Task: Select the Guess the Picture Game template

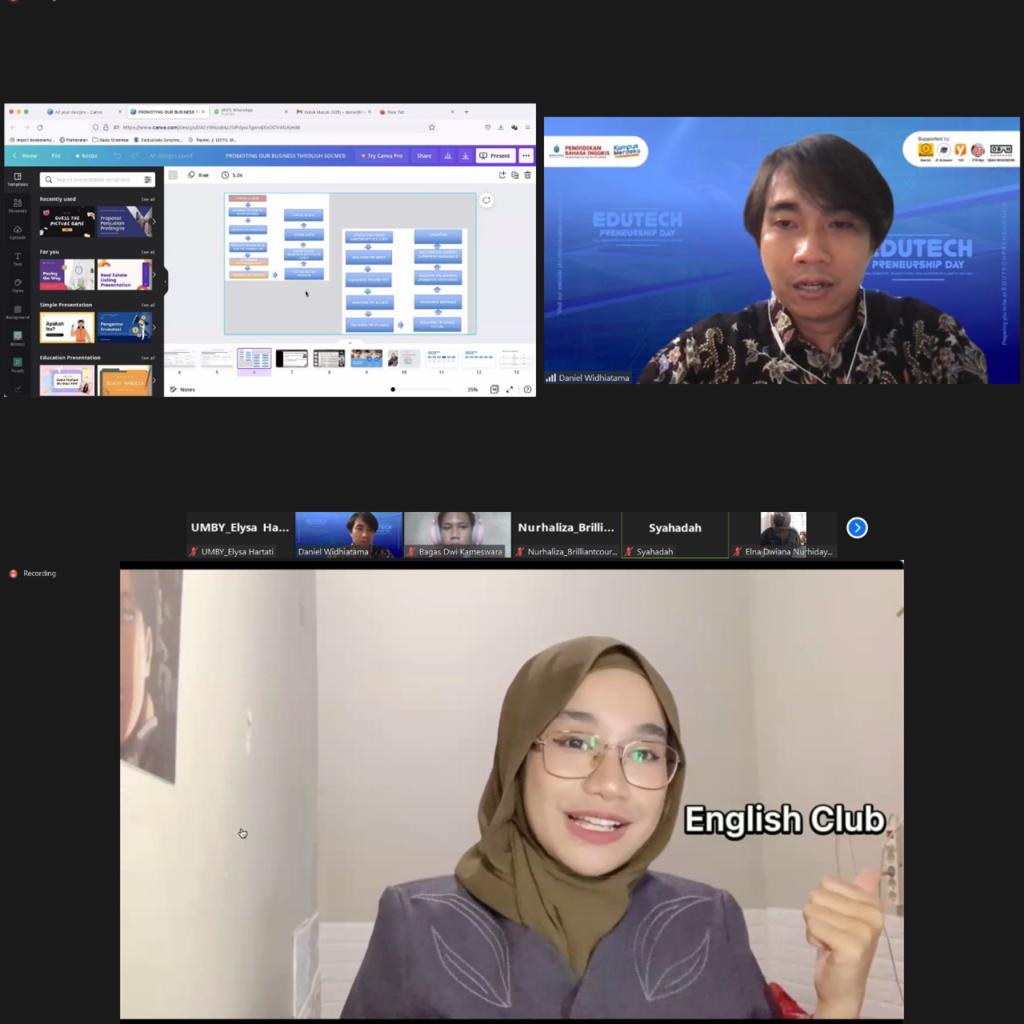Action: pyautogui.click(x=67, y=221)
